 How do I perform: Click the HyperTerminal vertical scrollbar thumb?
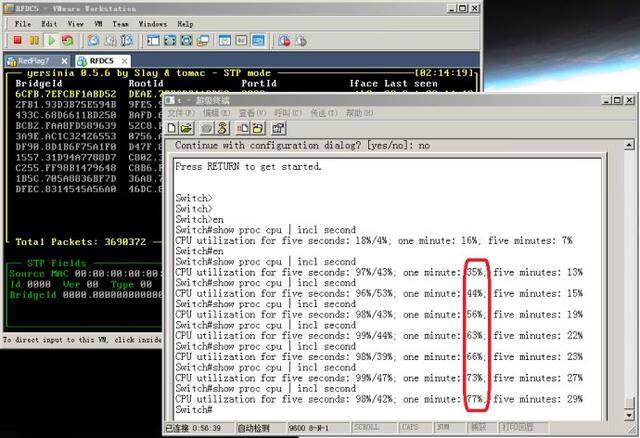tap(629, 403)
